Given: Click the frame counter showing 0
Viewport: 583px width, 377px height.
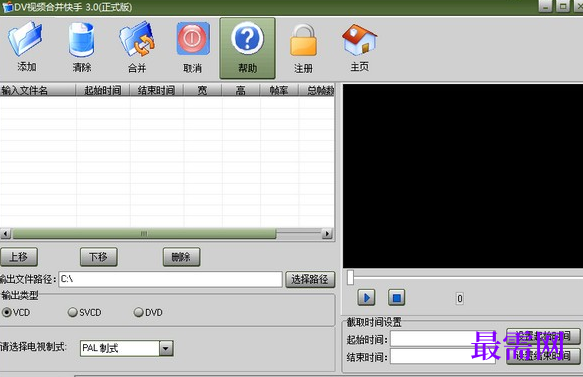Looking at the screenshot, I should pyautogui.click(x=460, y=299).
